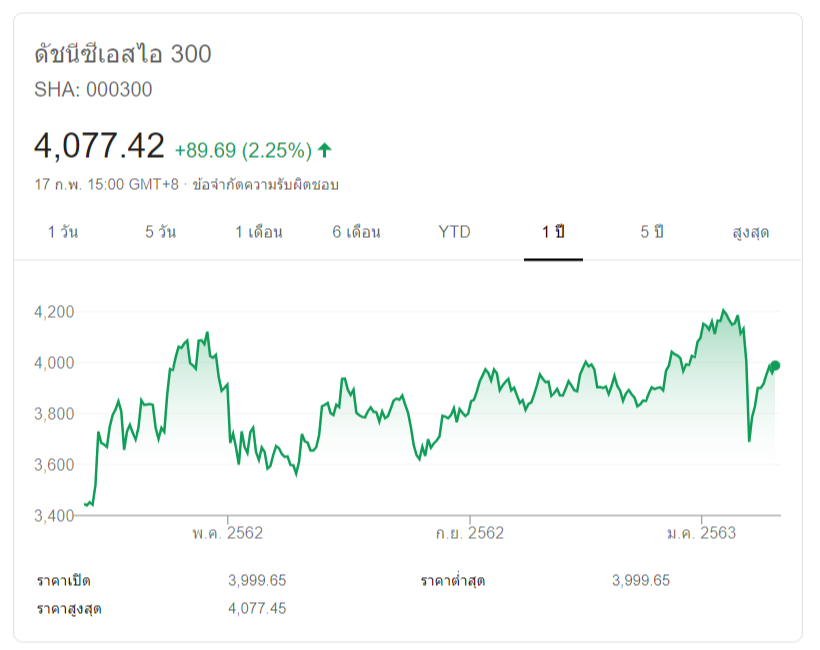The width and height of the screenshot is (820, 650).
Task: Click the ราคาเปิด label
Action: (x=64, y=581)
